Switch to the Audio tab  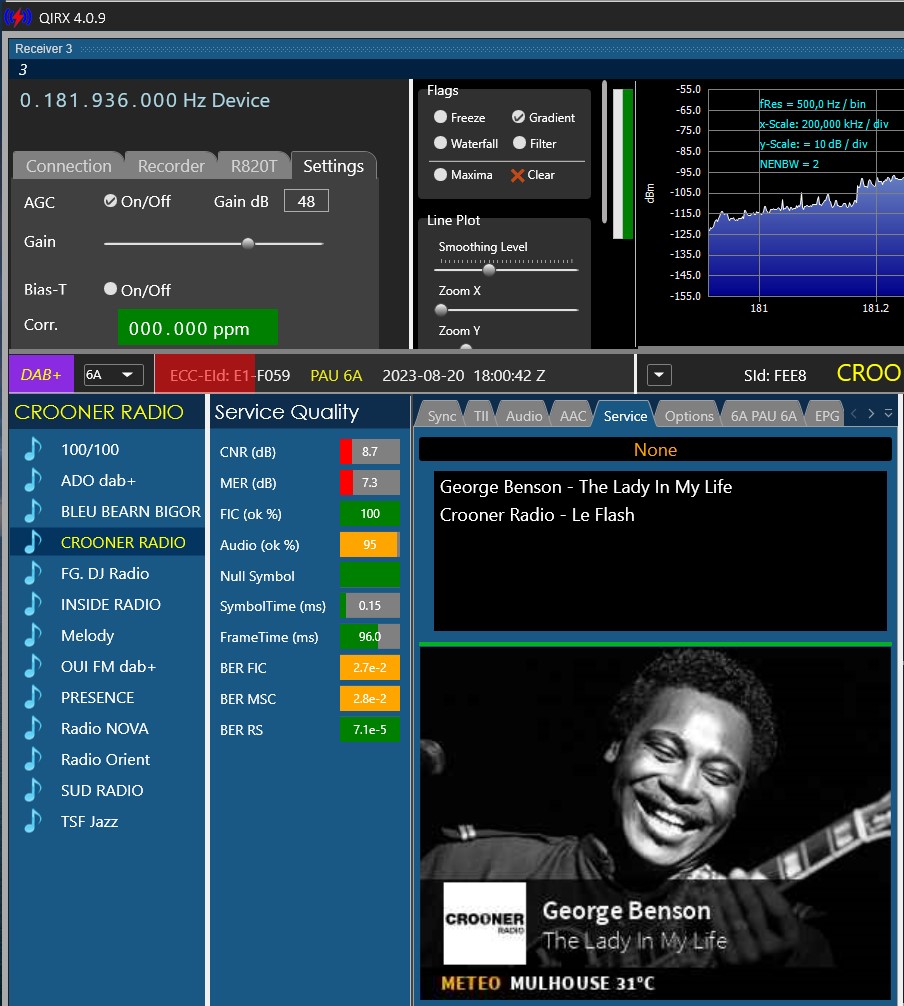point(524,416)
